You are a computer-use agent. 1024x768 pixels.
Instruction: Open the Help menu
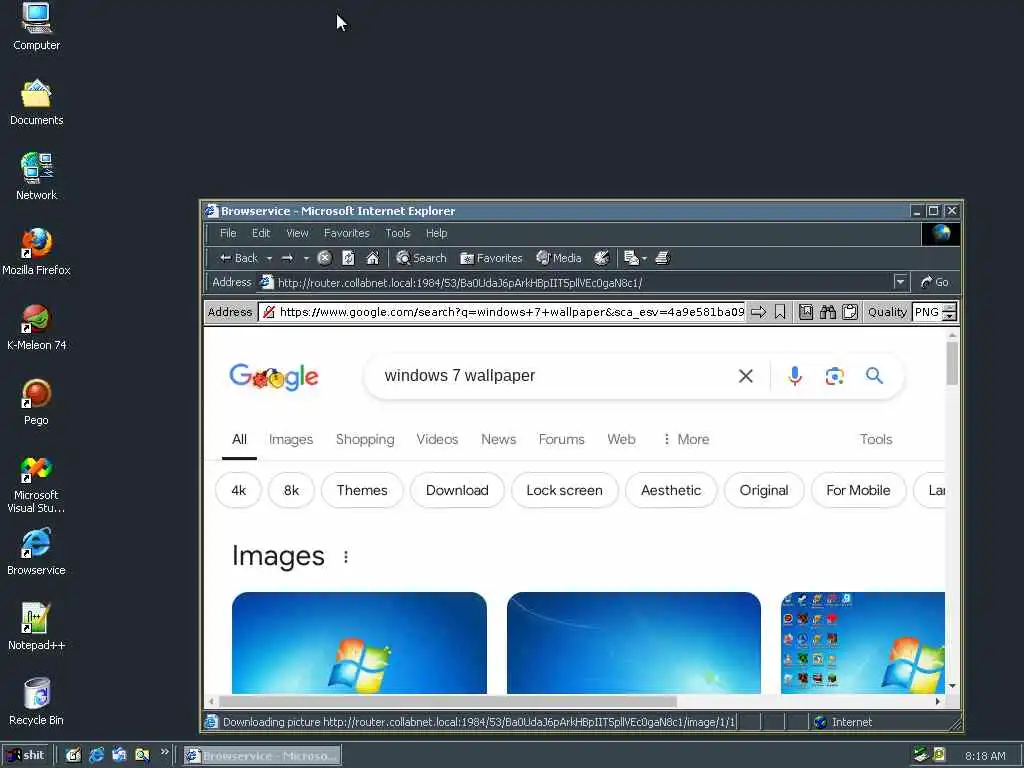pyautogui.click(x=436, y=233)
